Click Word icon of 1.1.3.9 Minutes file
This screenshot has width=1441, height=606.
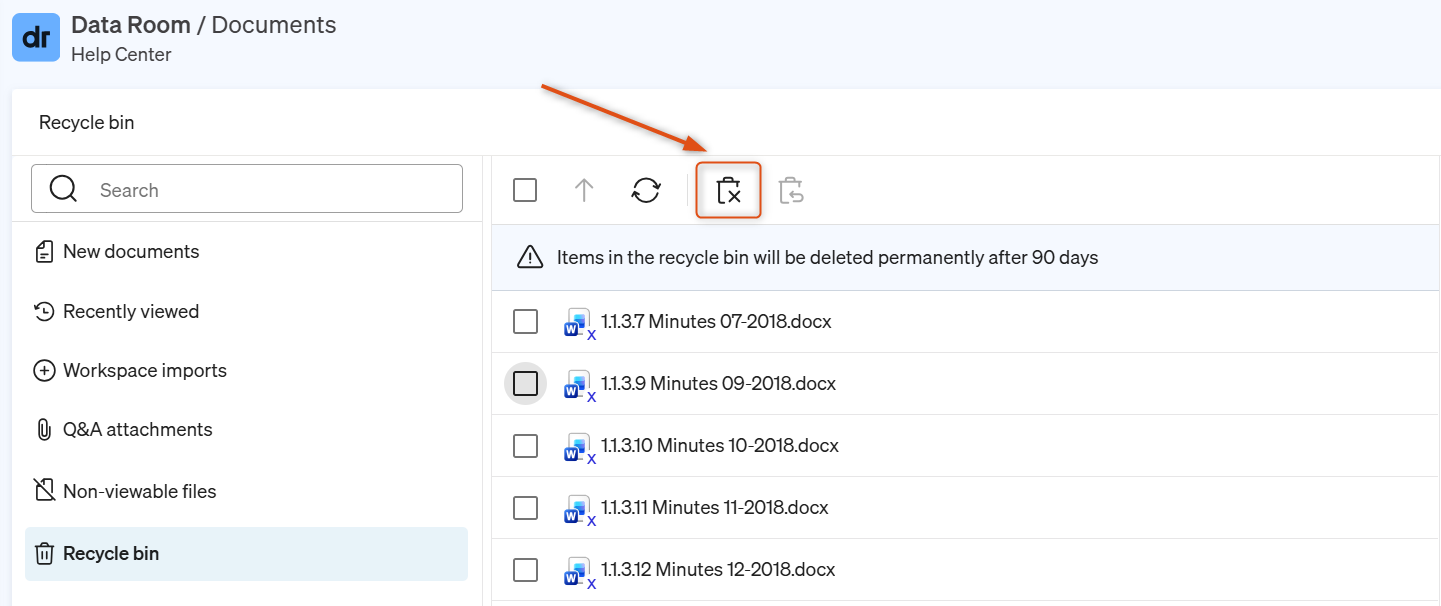click(579, 385)
